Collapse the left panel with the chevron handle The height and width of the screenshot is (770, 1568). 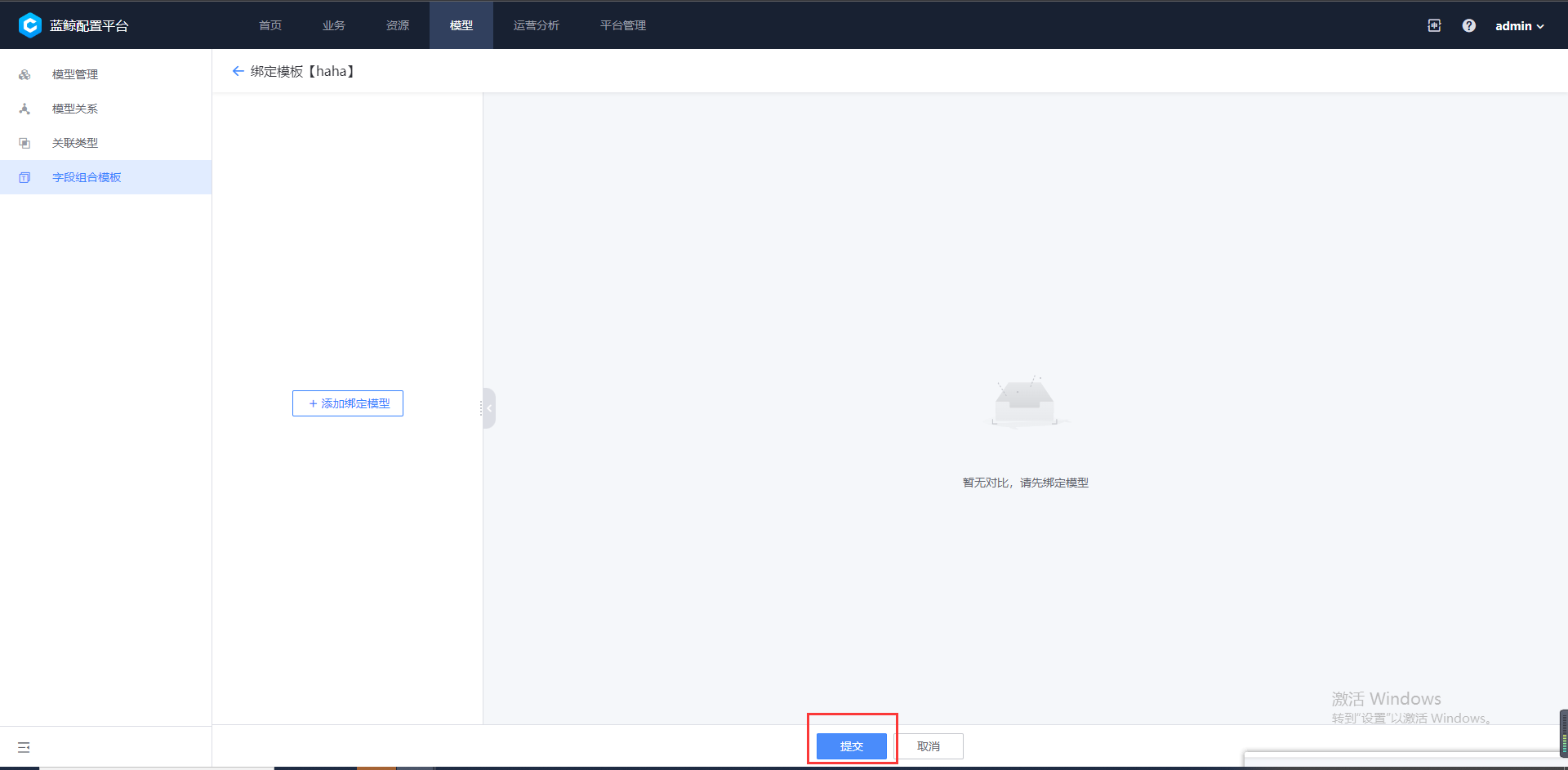pos(488,407)
